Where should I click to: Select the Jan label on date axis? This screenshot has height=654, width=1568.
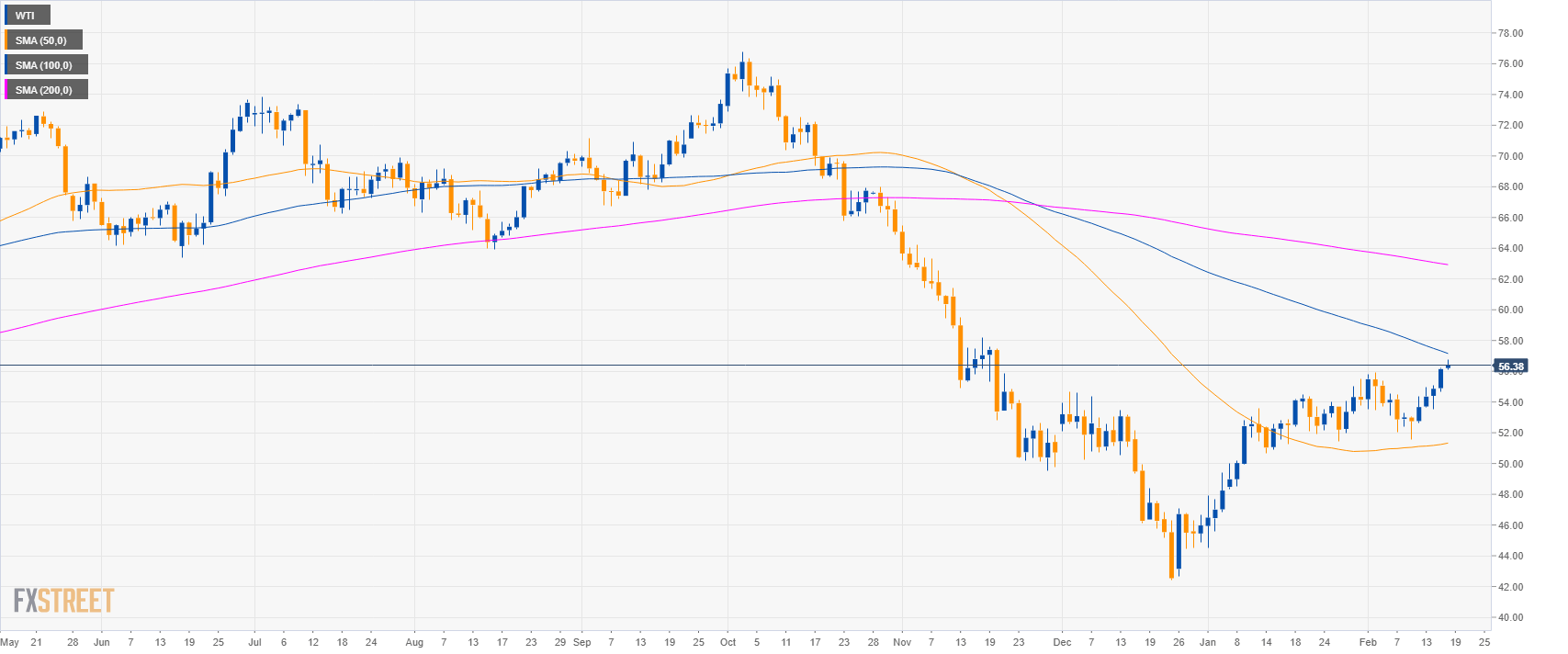1208,642
